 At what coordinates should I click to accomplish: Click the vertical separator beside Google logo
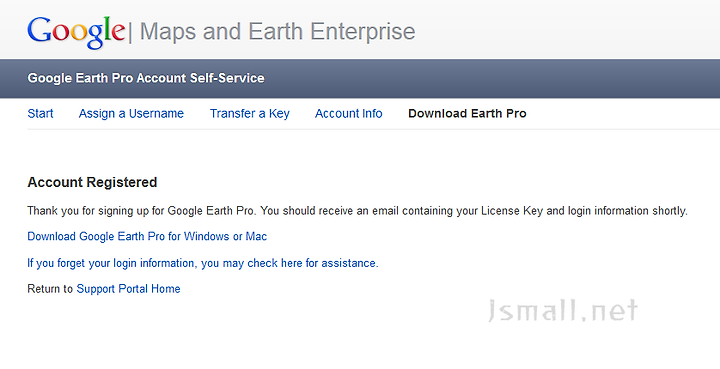130,33
